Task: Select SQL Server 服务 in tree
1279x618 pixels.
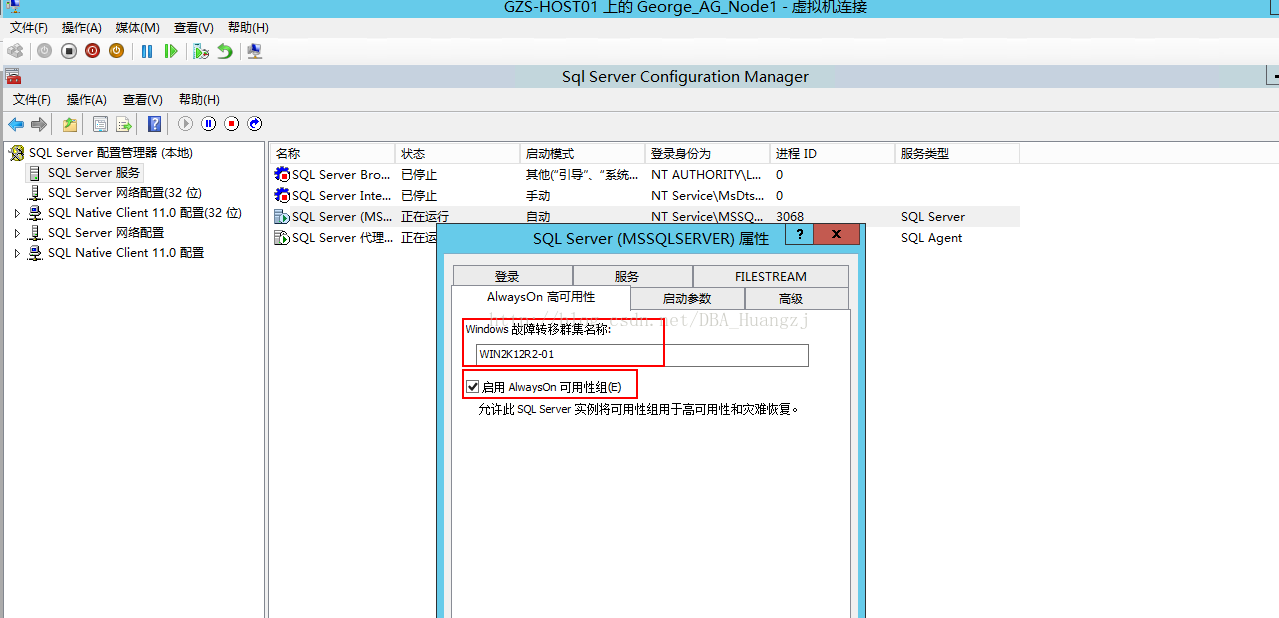Action: pyautogui.click(x=94, y=173)
